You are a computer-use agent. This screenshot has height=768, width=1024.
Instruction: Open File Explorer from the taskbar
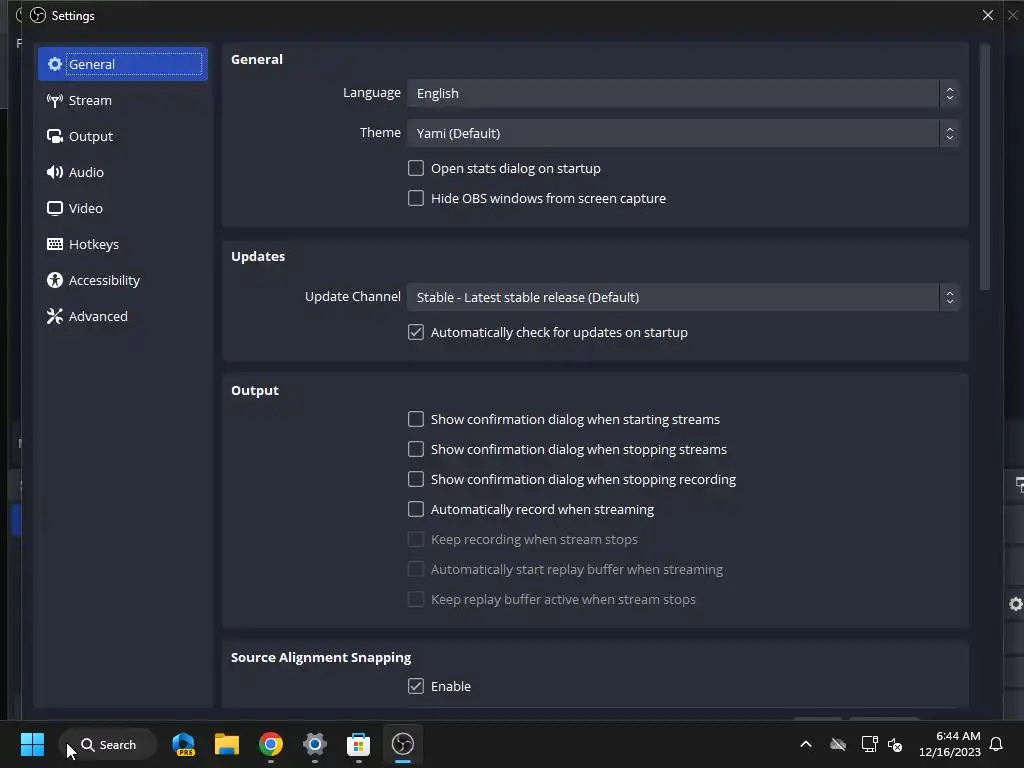[x=227, y=744]
